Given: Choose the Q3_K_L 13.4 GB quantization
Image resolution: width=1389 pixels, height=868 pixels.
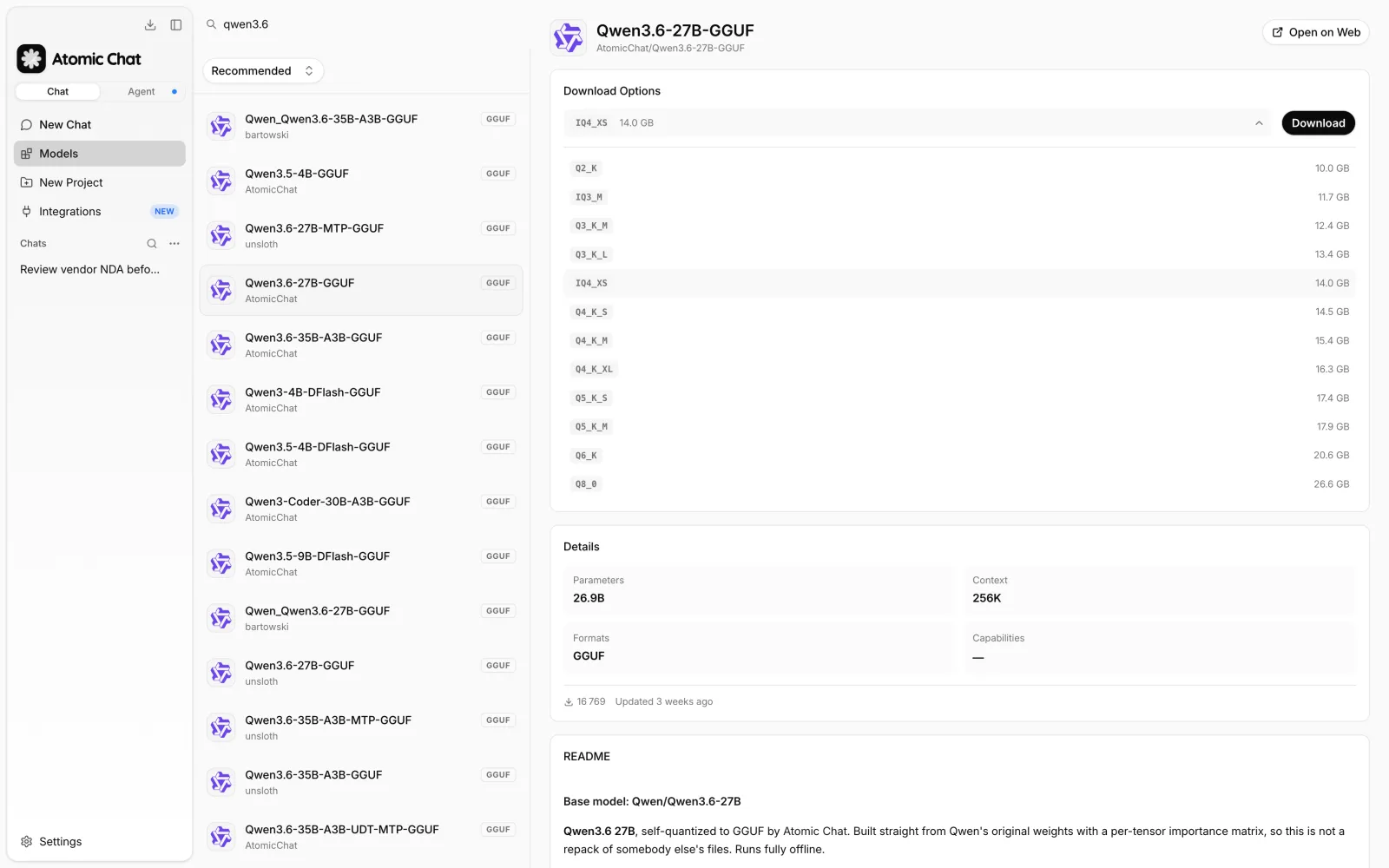Looking at the screenshot, I should (x=959, y=254).
